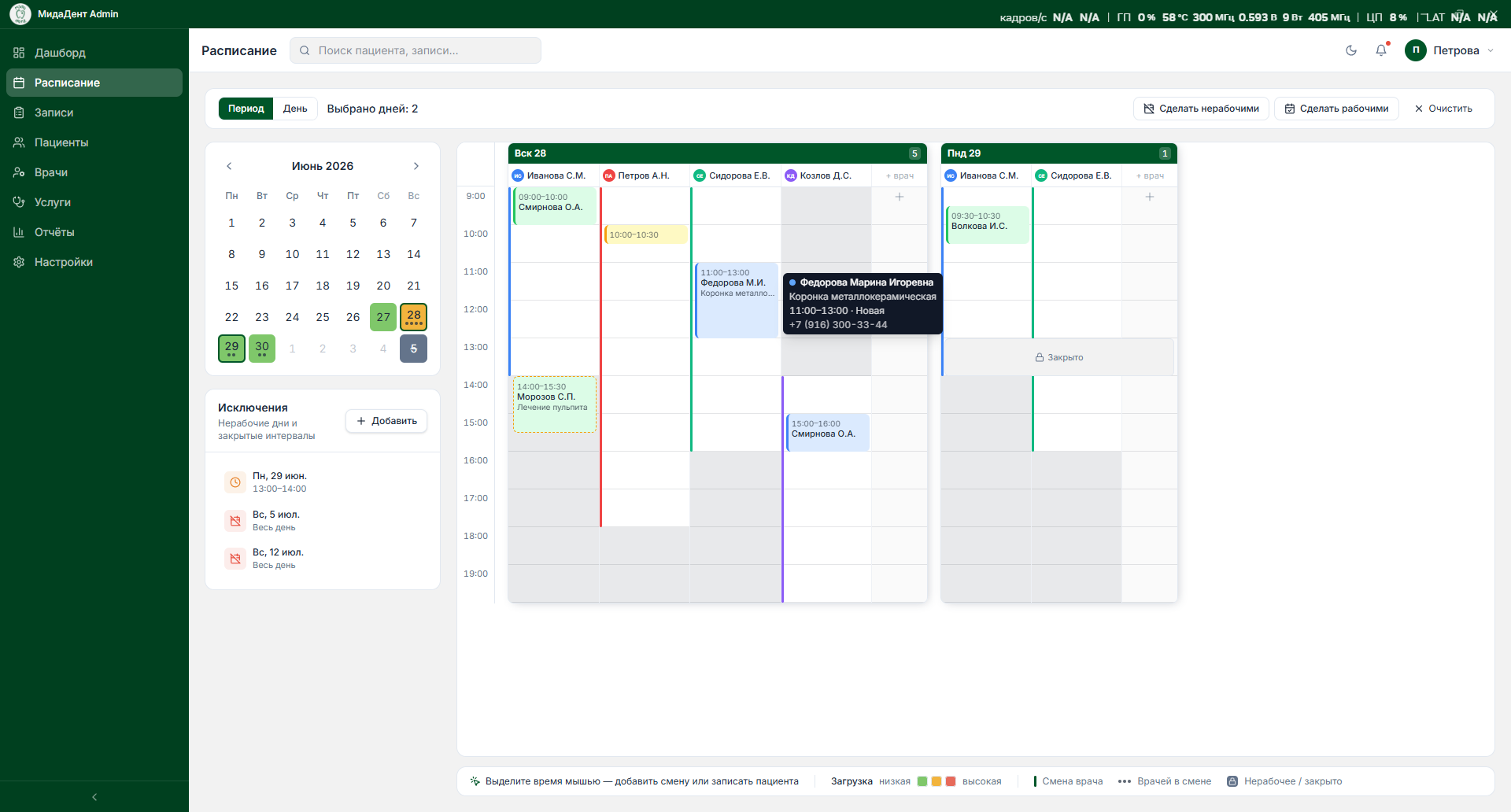The width and height of the screenshot is (1511, 812).
Task: Open the Морозов С.П. 14:00–15:30 appointment
Action: tap(555, 404)
